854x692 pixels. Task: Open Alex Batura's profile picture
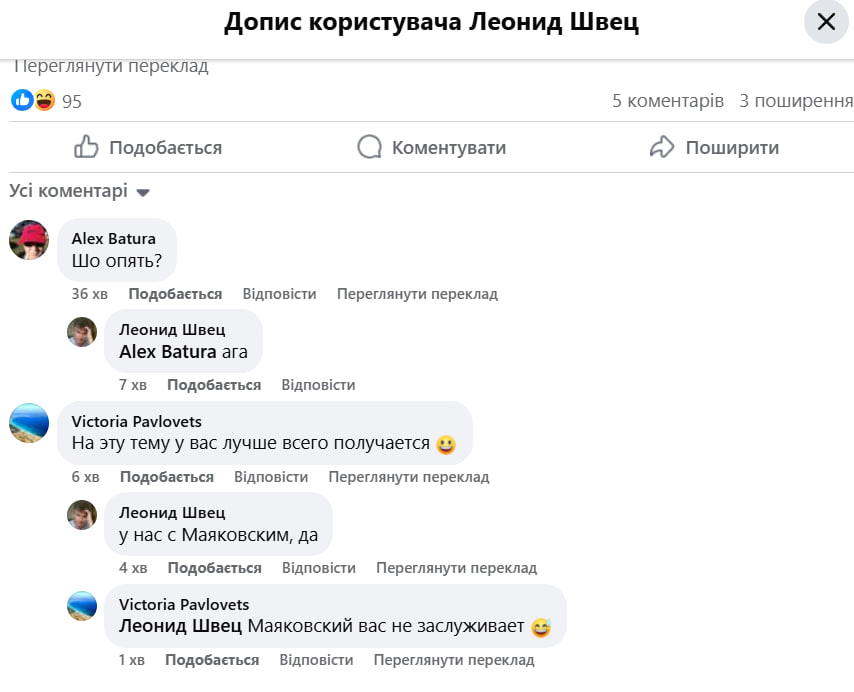click(29, 240)
